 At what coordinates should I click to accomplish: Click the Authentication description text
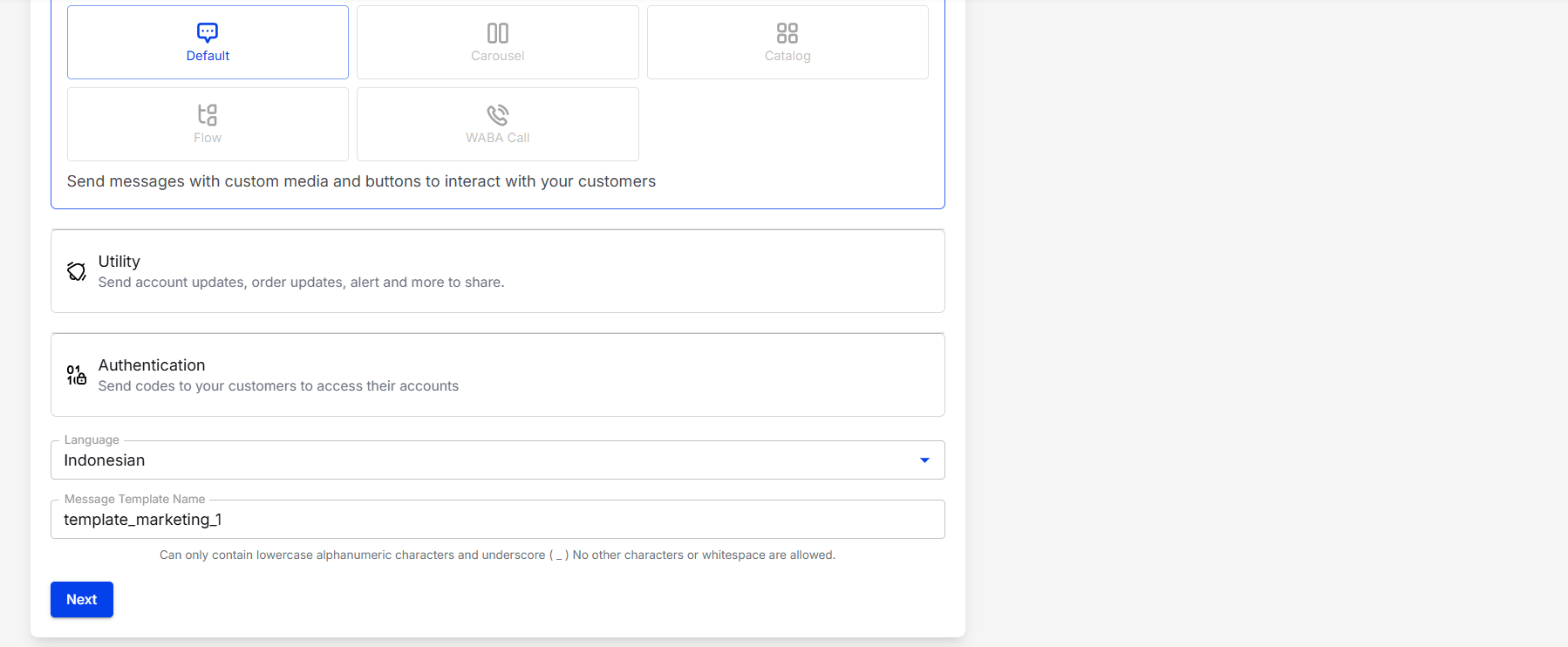click(x=278, y=386)
